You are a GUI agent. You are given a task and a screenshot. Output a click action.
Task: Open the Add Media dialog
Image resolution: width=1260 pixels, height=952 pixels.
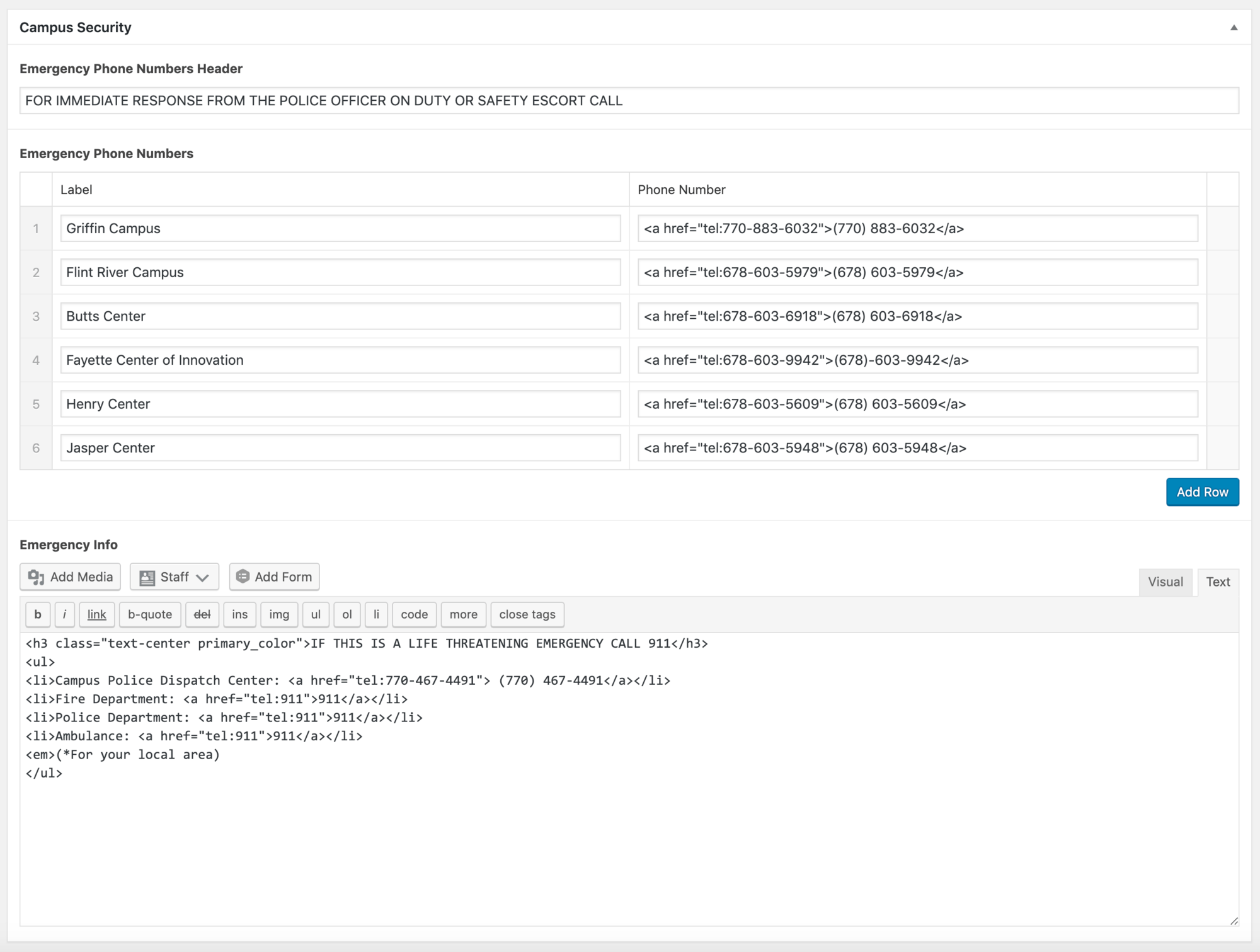(71, 576)
